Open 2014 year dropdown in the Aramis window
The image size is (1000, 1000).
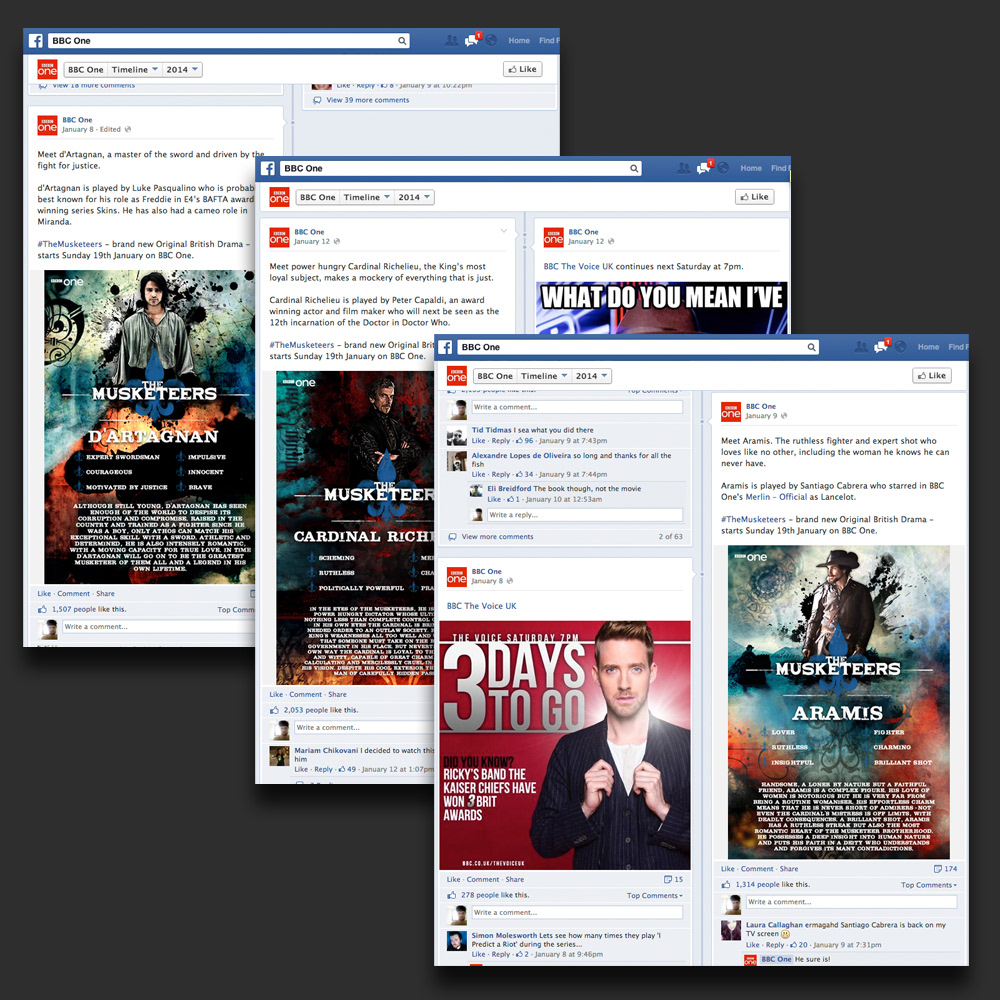(x=591, y=376)
